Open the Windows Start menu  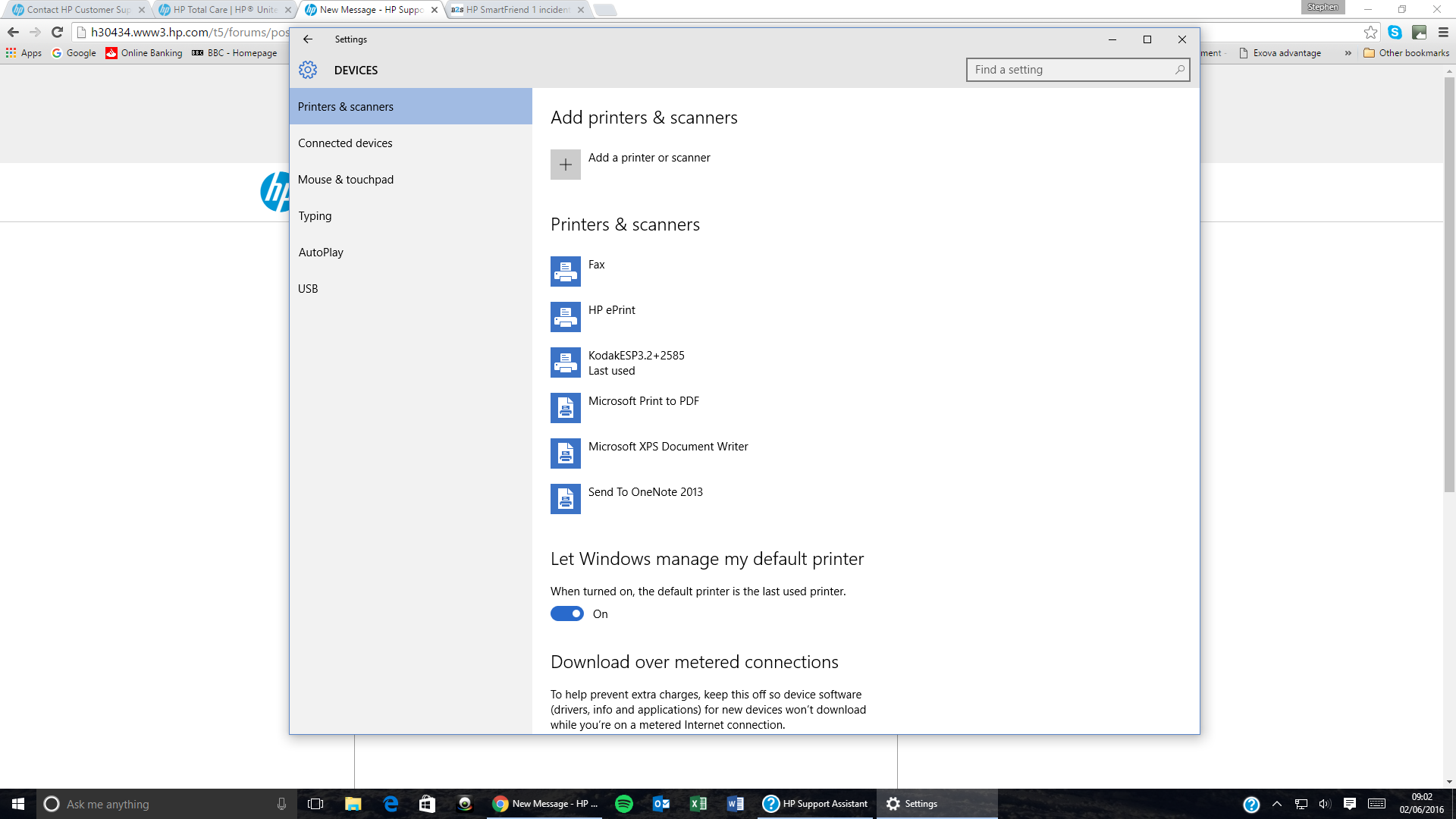point(18,804)
